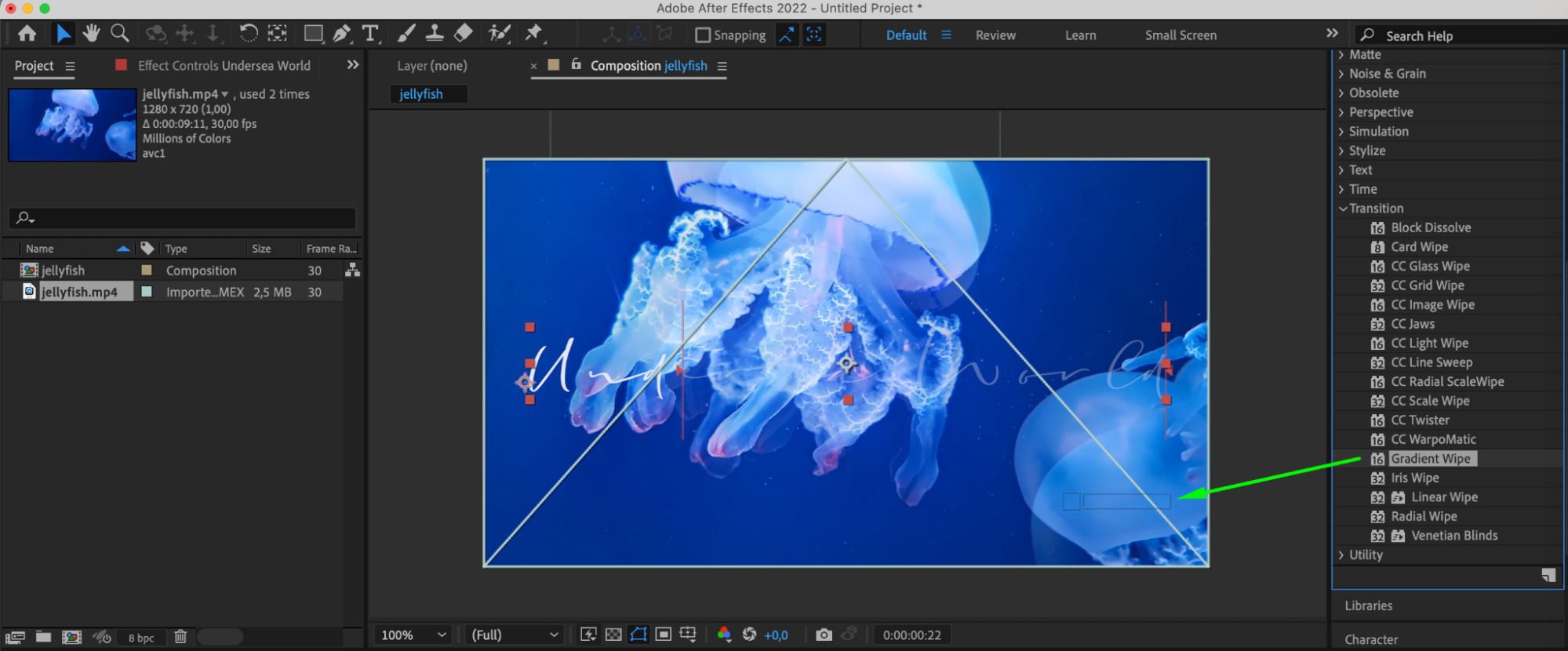
Task: Open the Effect Controls Undersea World tab
Action: (x=224, y=66)
